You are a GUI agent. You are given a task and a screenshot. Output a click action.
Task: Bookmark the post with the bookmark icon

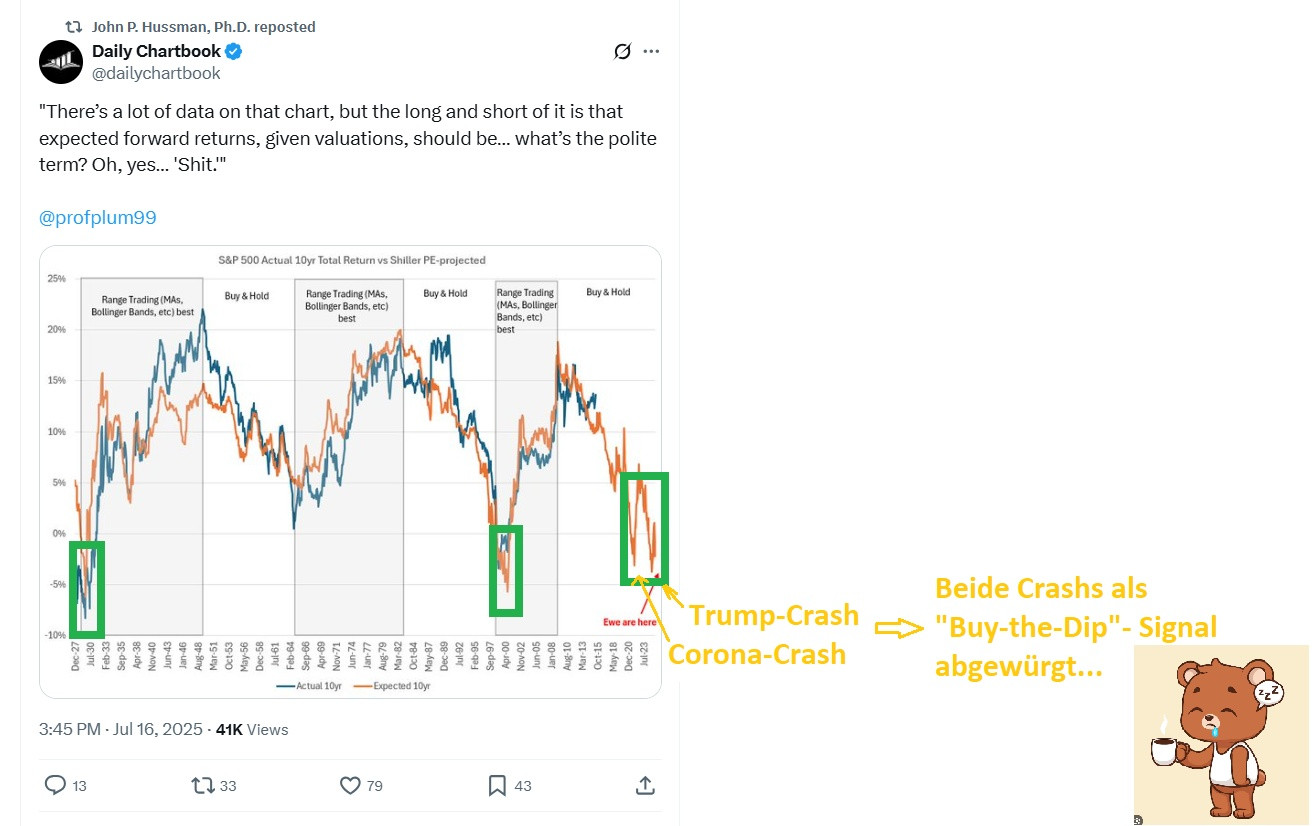point(497,785)
